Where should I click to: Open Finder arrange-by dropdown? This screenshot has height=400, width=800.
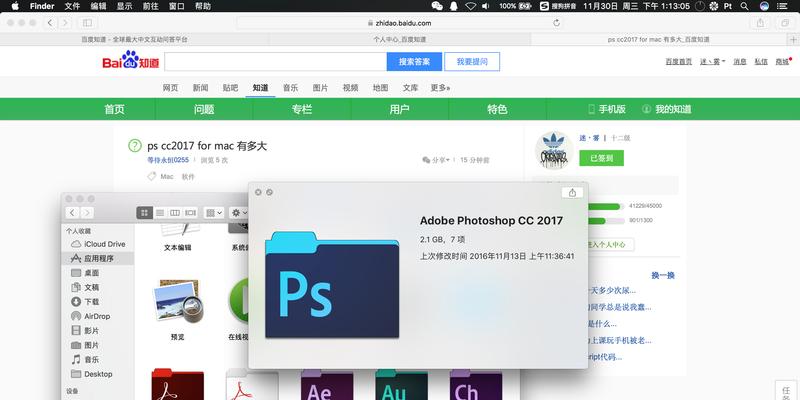tap(214, 213)
